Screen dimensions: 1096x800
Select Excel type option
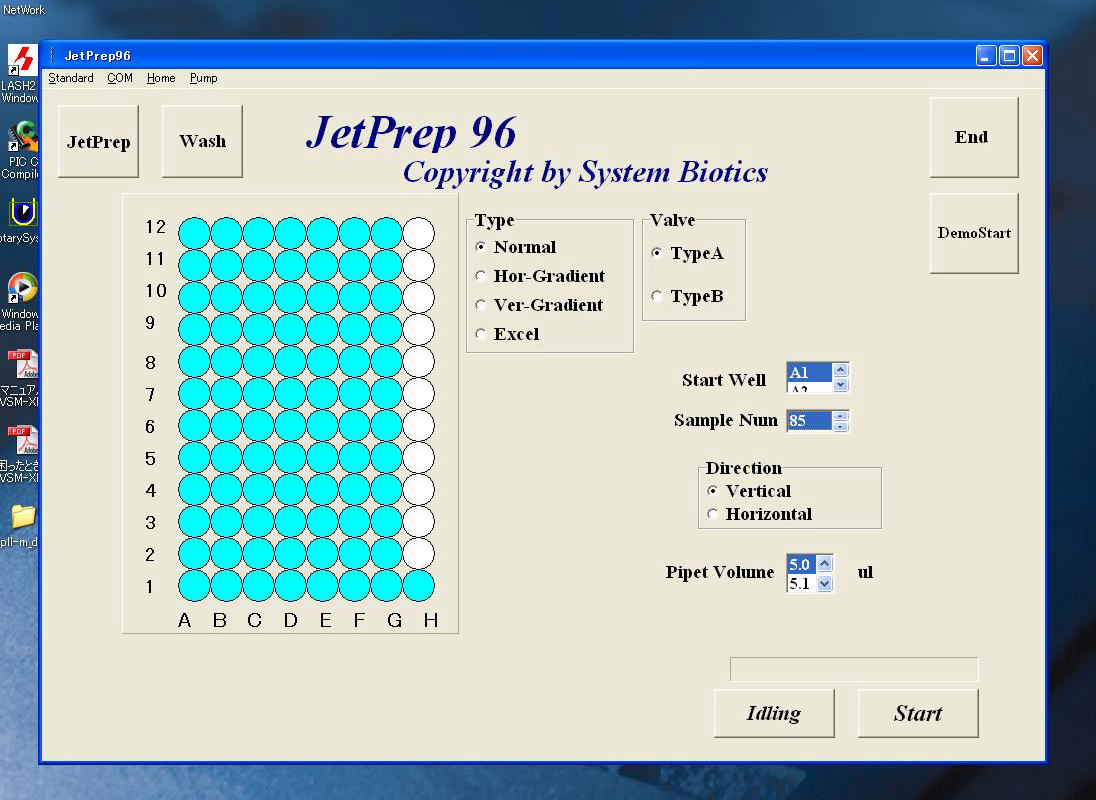480,334
